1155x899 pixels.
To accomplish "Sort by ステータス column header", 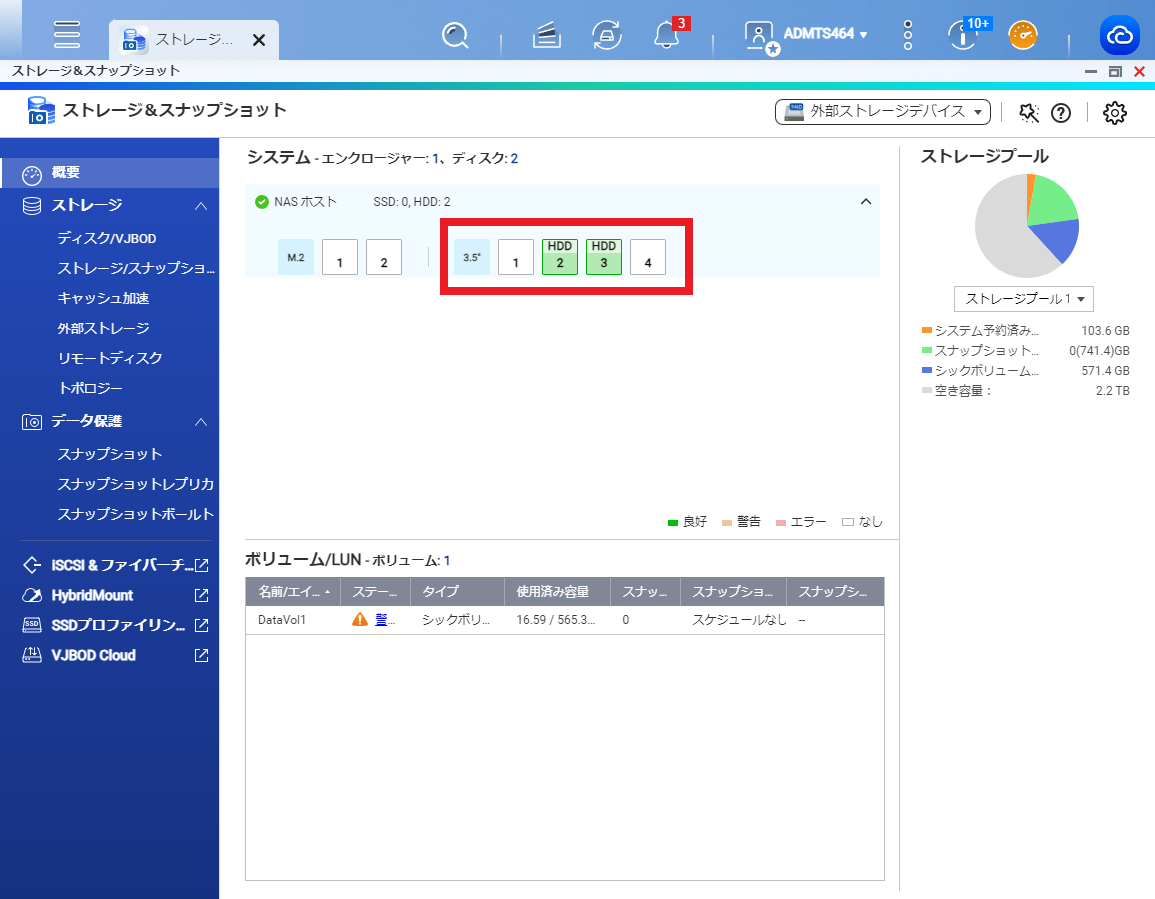I will [x=376, y=592].
